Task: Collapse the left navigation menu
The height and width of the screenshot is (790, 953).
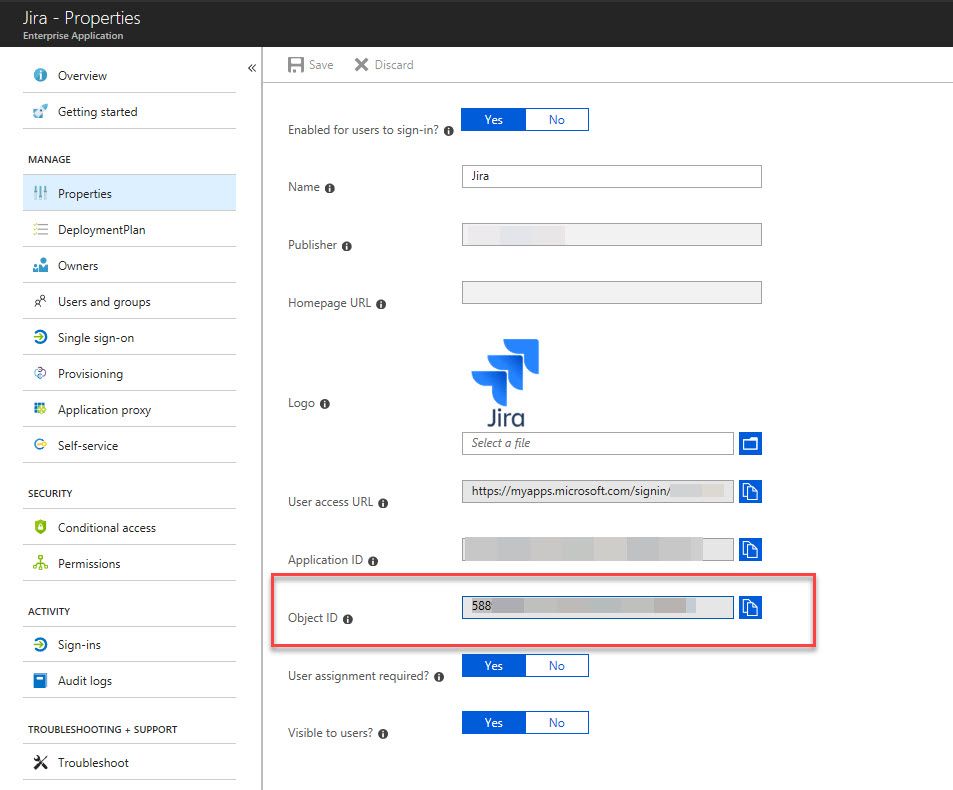Action: coord(252,68)
